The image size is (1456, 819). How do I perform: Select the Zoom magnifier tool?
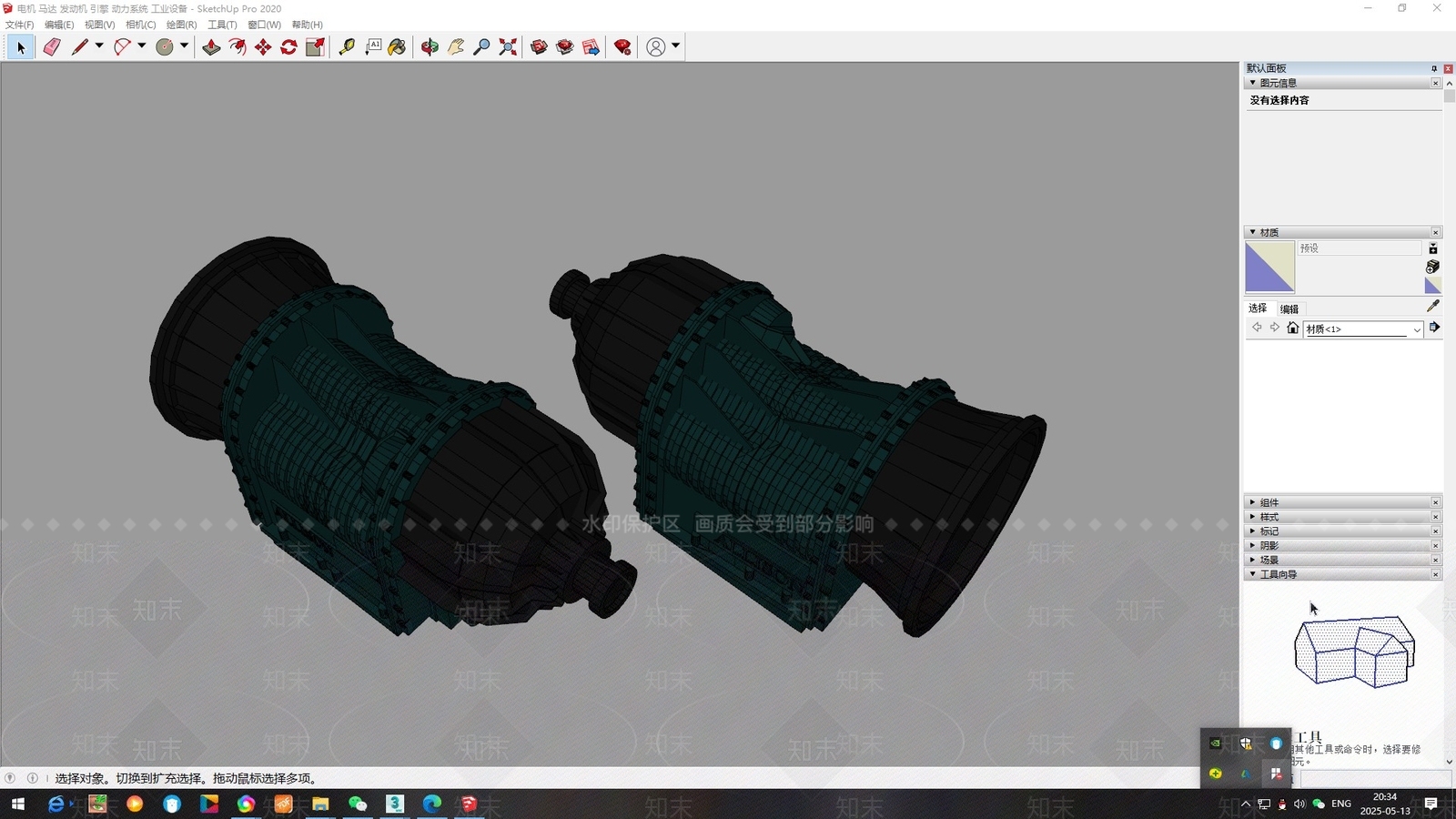click(482, 47)
